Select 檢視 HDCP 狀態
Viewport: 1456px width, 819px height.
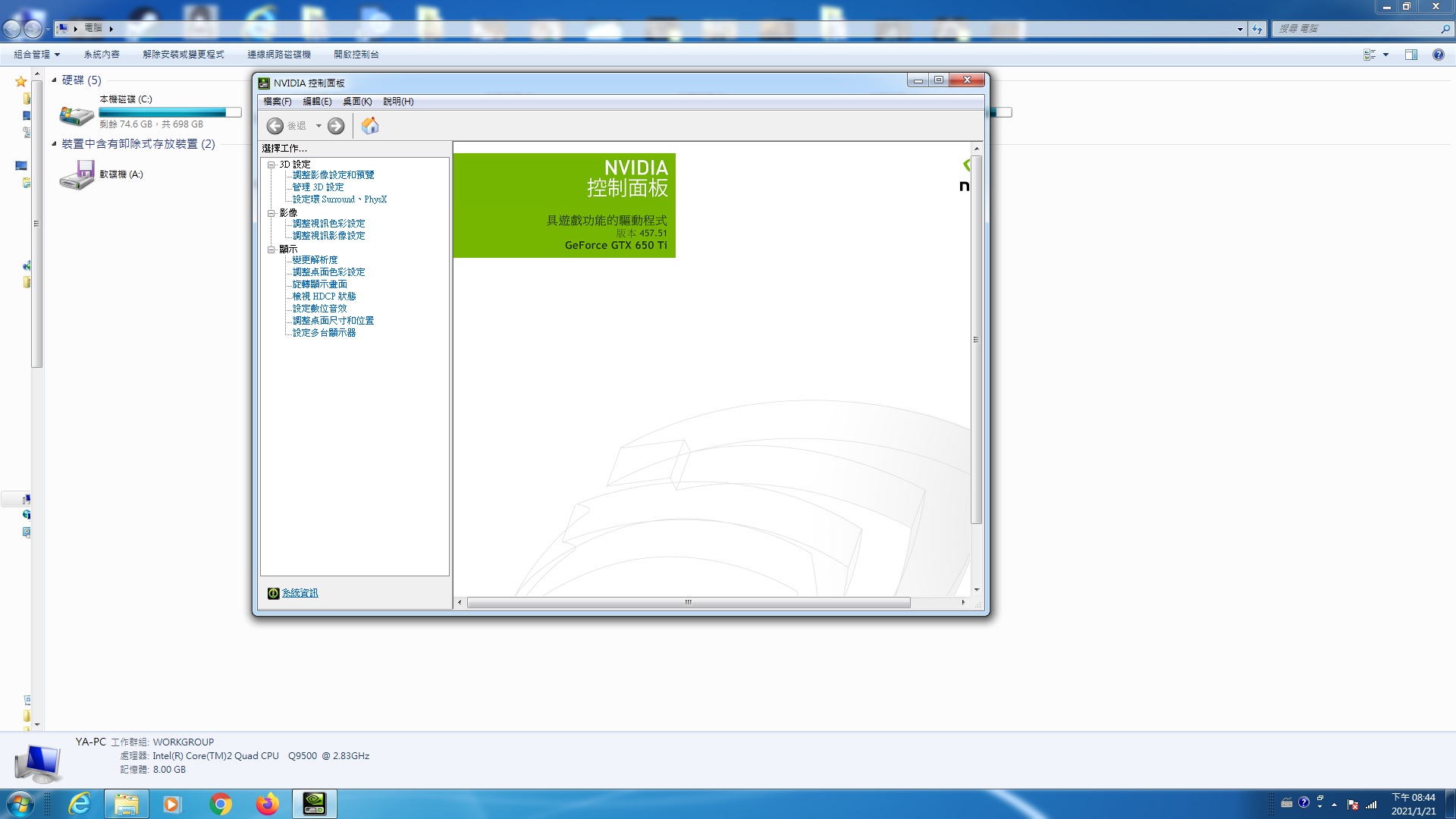point(325,297)
